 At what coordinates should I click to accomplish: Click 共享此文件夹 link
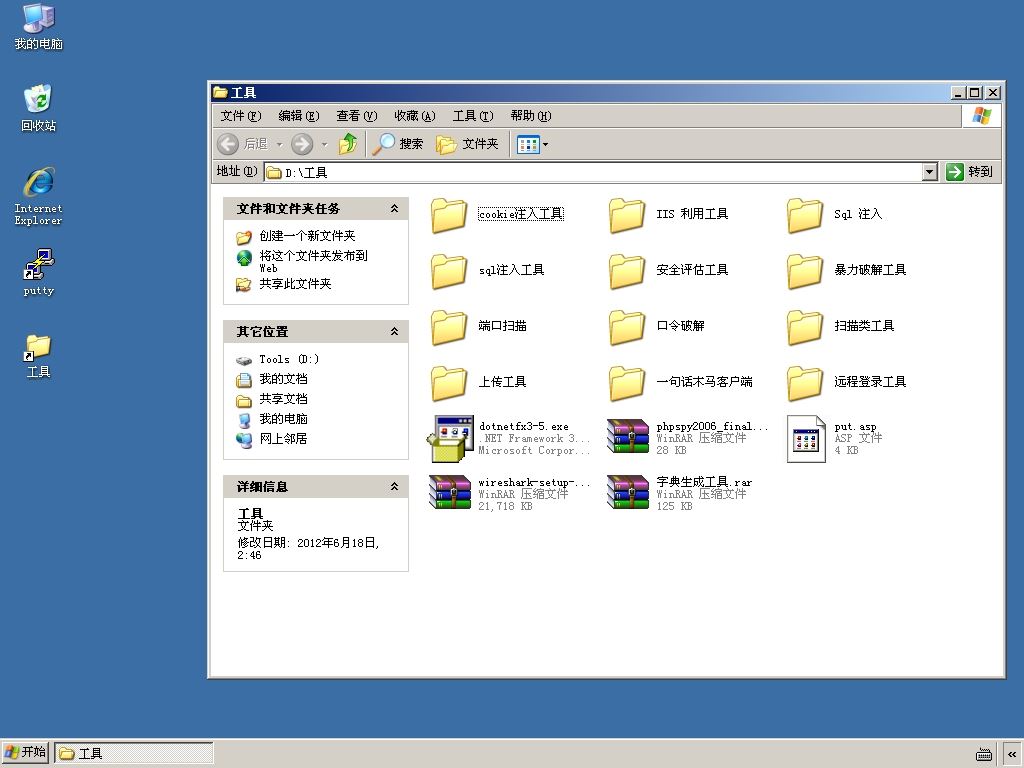(x=295, y=283)
